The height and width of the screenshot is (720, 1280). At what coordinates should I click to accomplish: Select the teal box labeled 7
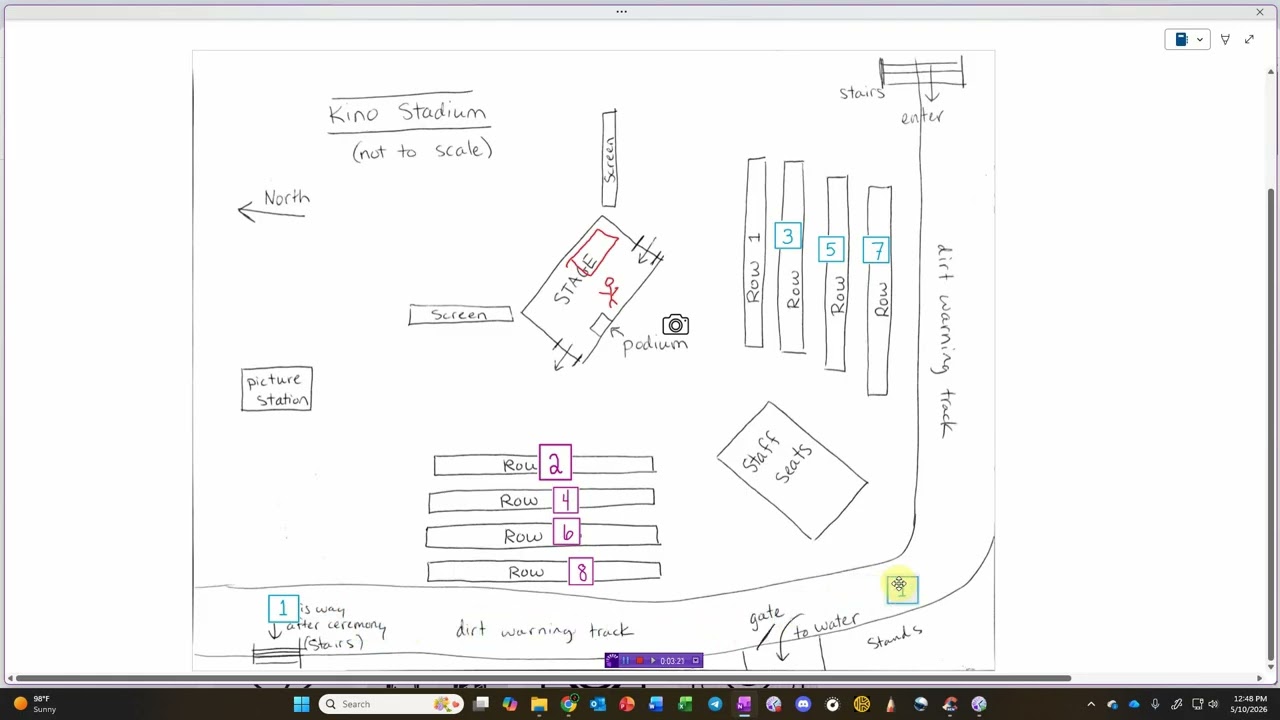click(x=876, y=250)
